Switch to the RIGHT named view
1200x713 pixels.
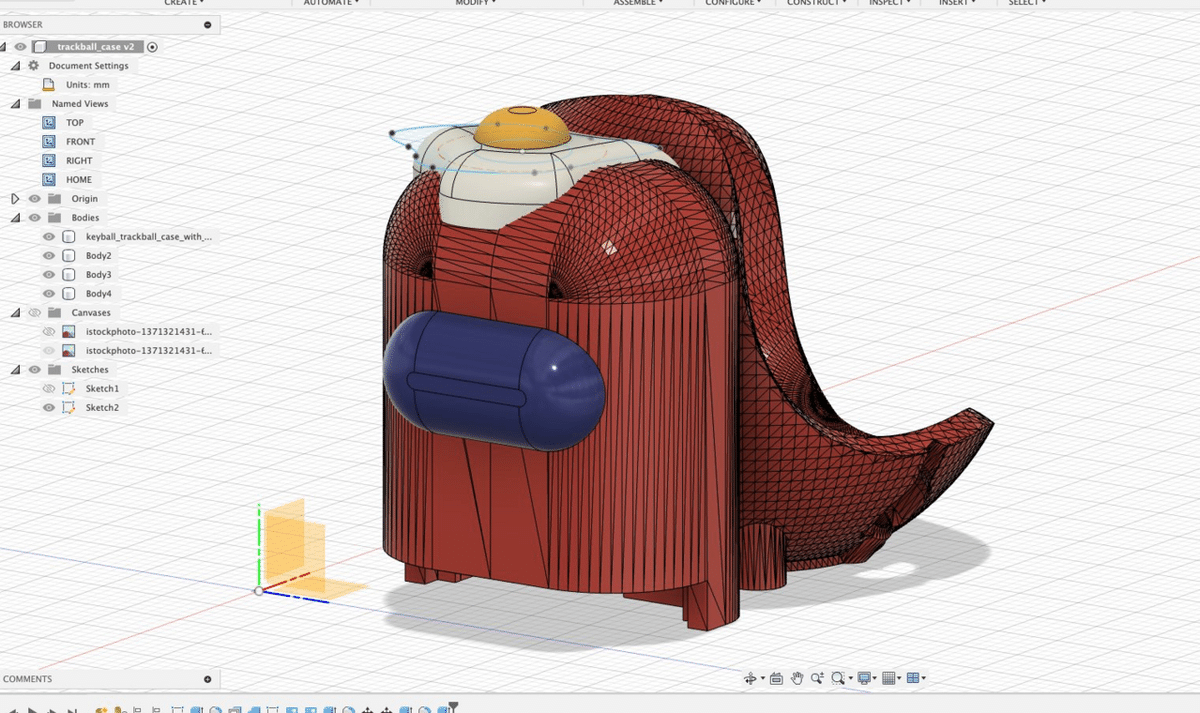[79, 161]
